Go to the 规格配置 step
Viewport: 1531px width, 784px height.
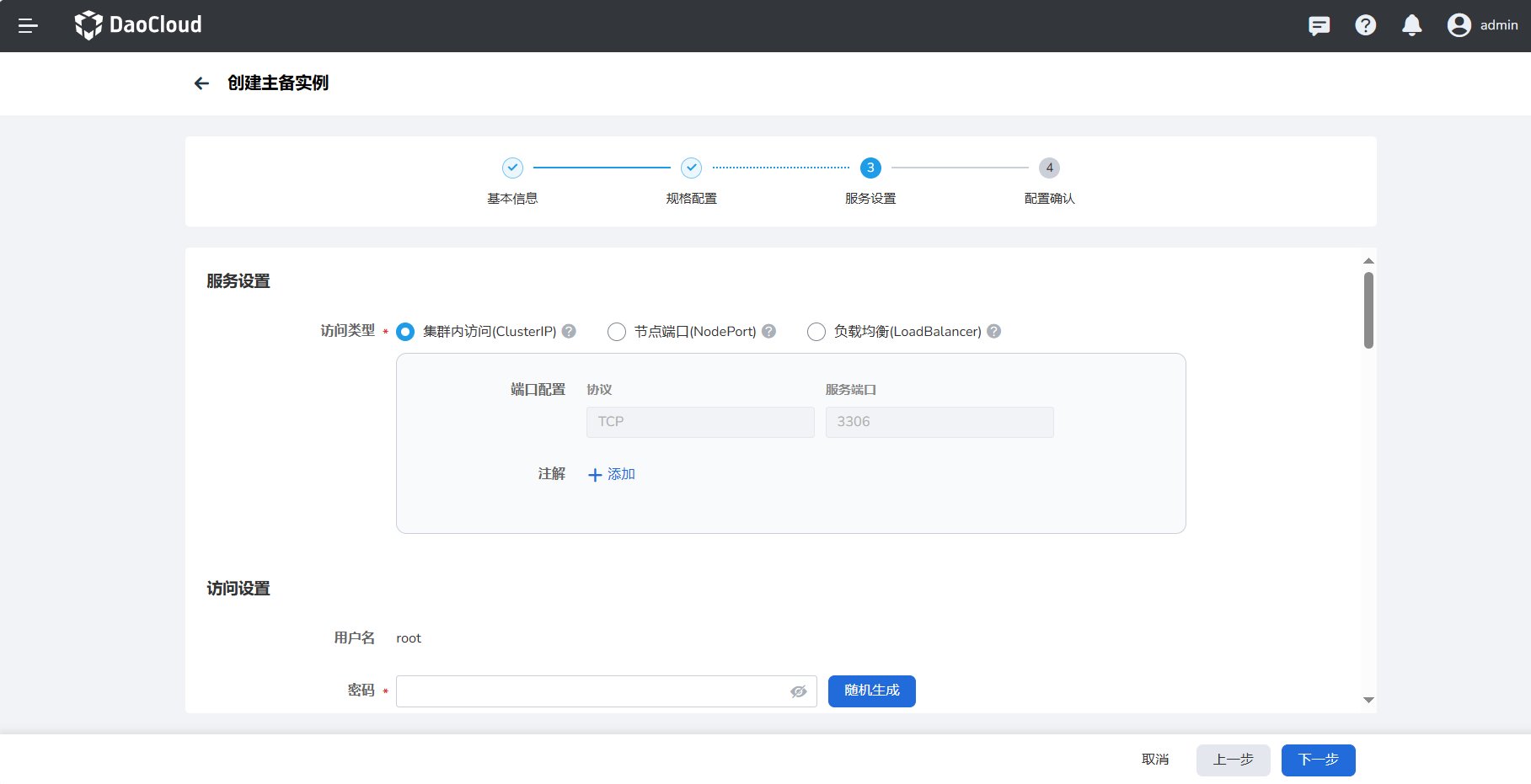691,168
